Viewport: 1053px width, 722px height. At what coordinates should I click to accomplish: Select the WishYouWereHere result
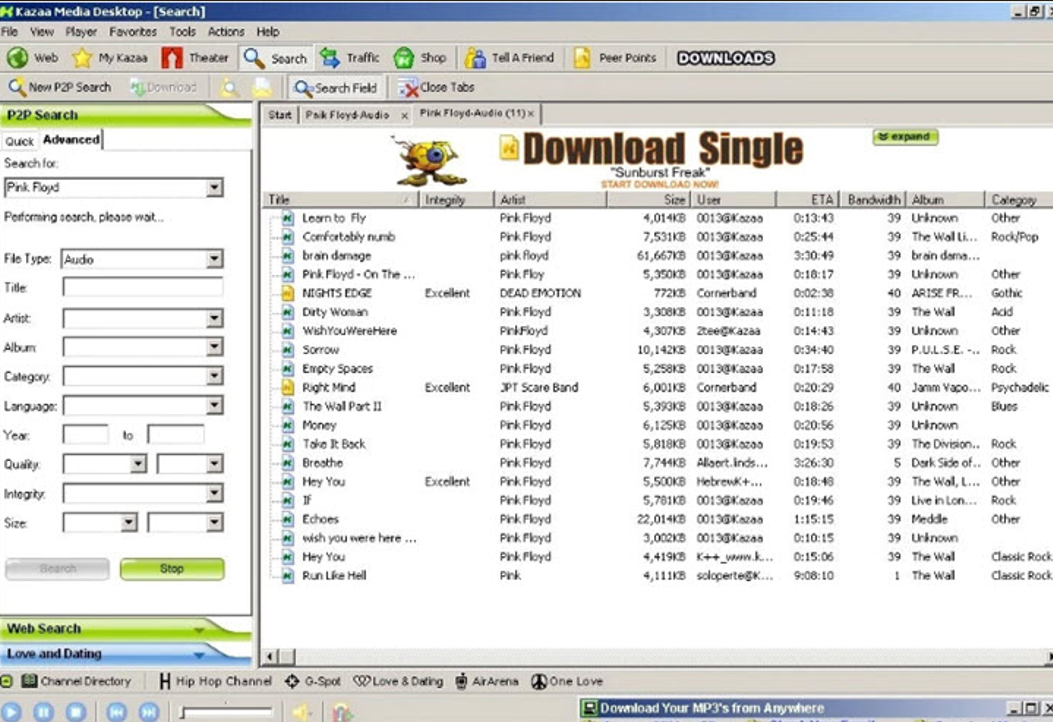click(349, 330)
